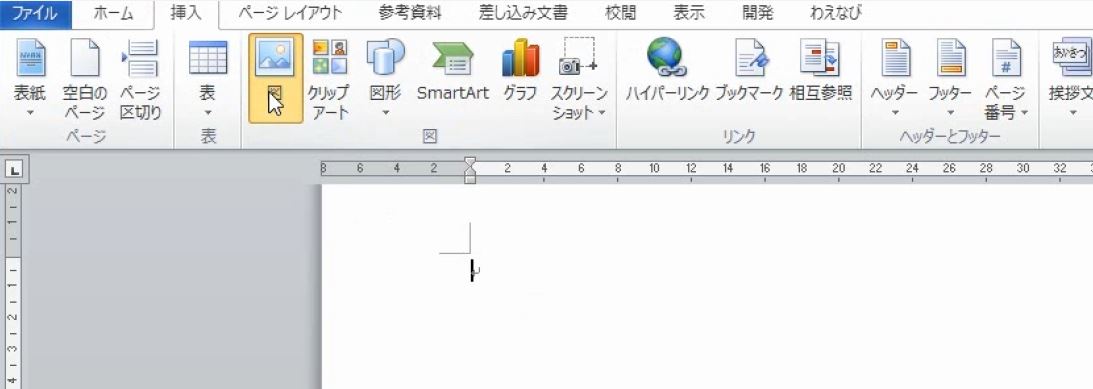
Task: Expand the 図形 shapes dropdown arrow
Action: (x=385, y=112)
